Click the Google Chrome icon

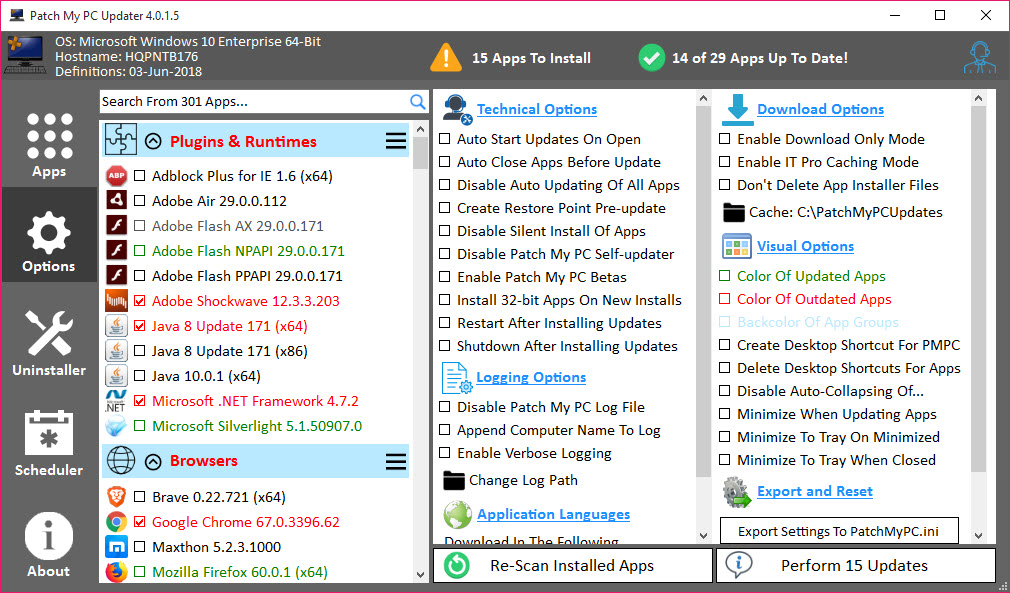click(117, 522)
